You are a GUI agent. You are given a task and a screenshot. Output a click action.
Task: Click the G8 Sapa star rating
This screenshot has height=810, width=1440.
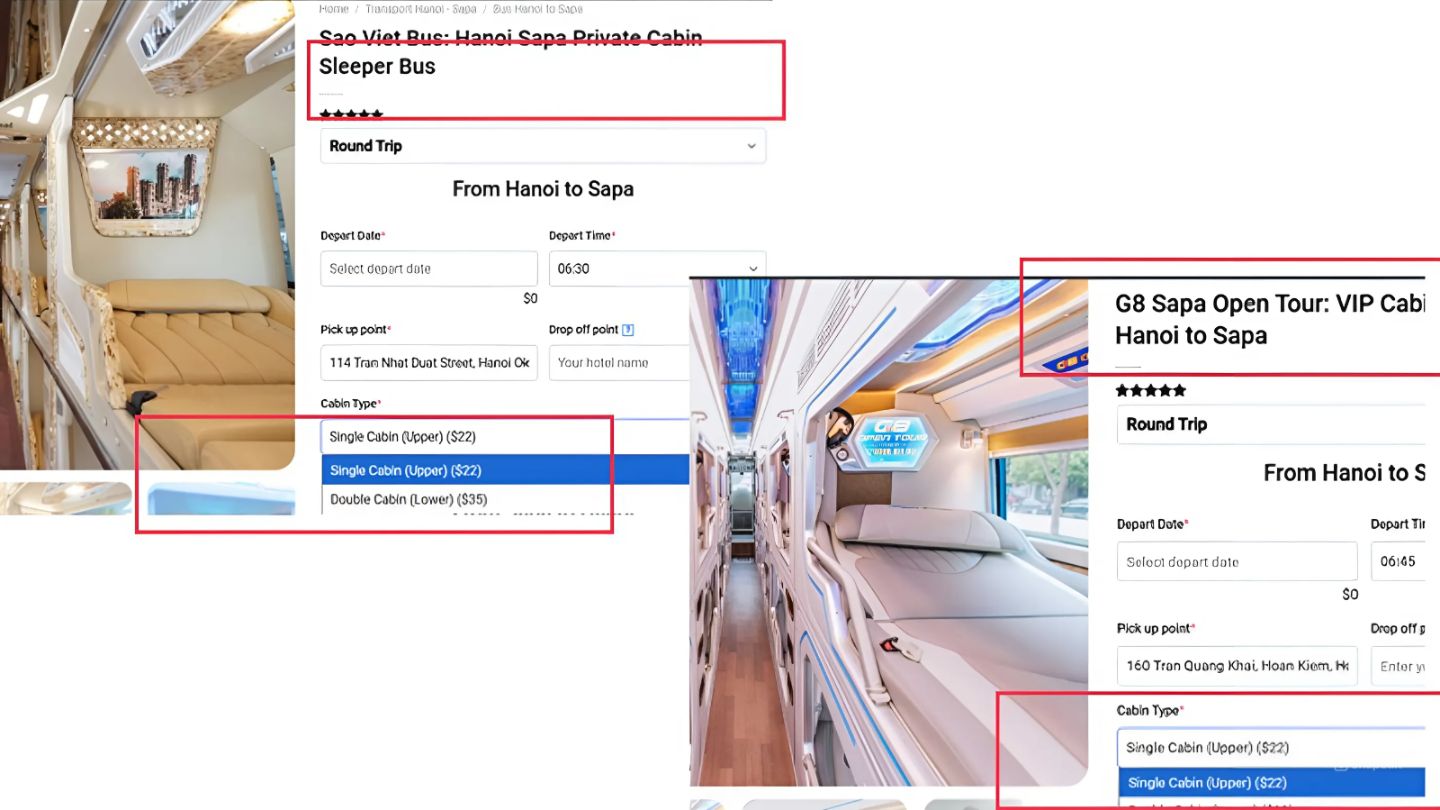[1150, 390]
